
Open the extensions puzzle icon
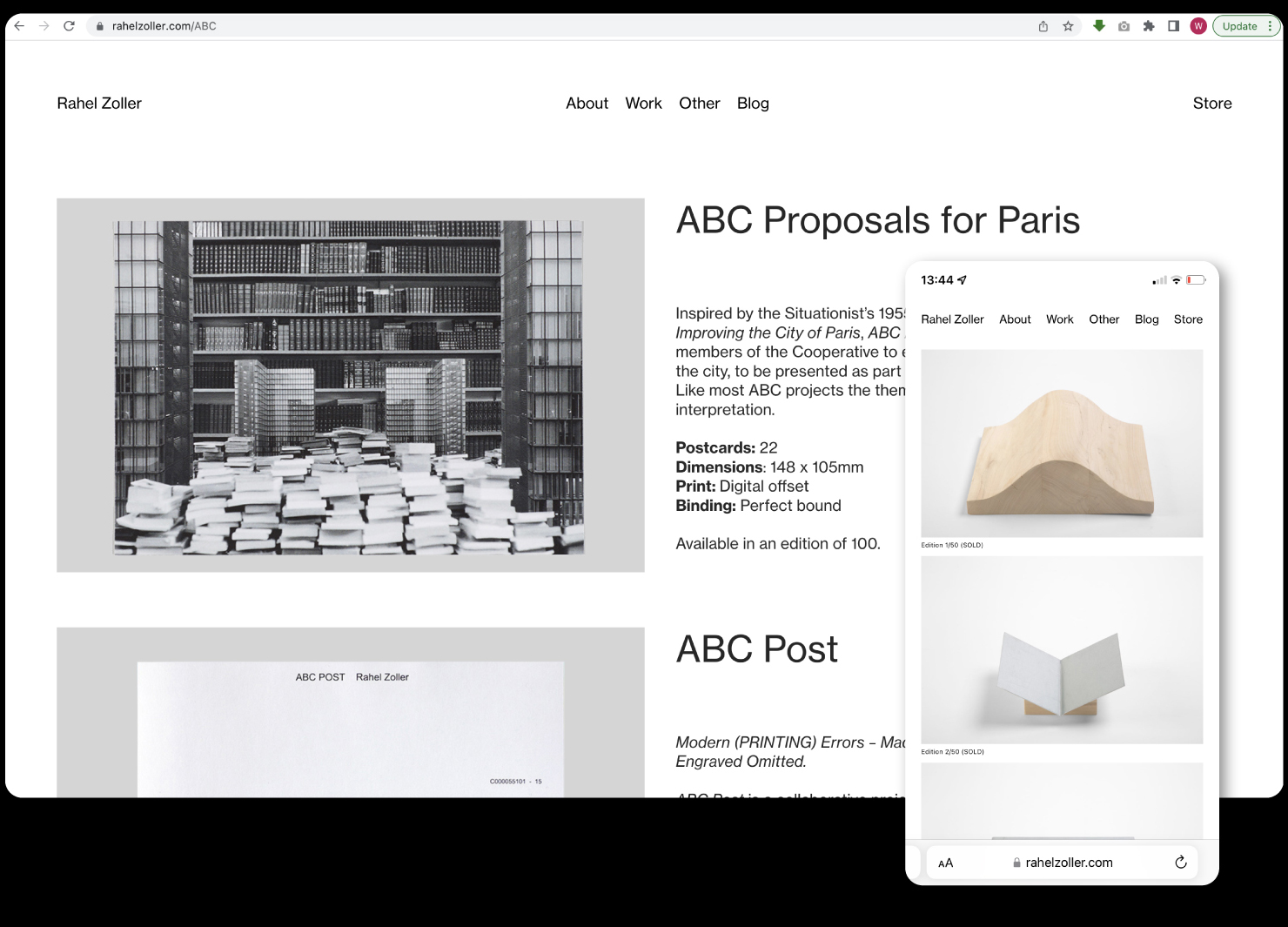coord(1149,26)
